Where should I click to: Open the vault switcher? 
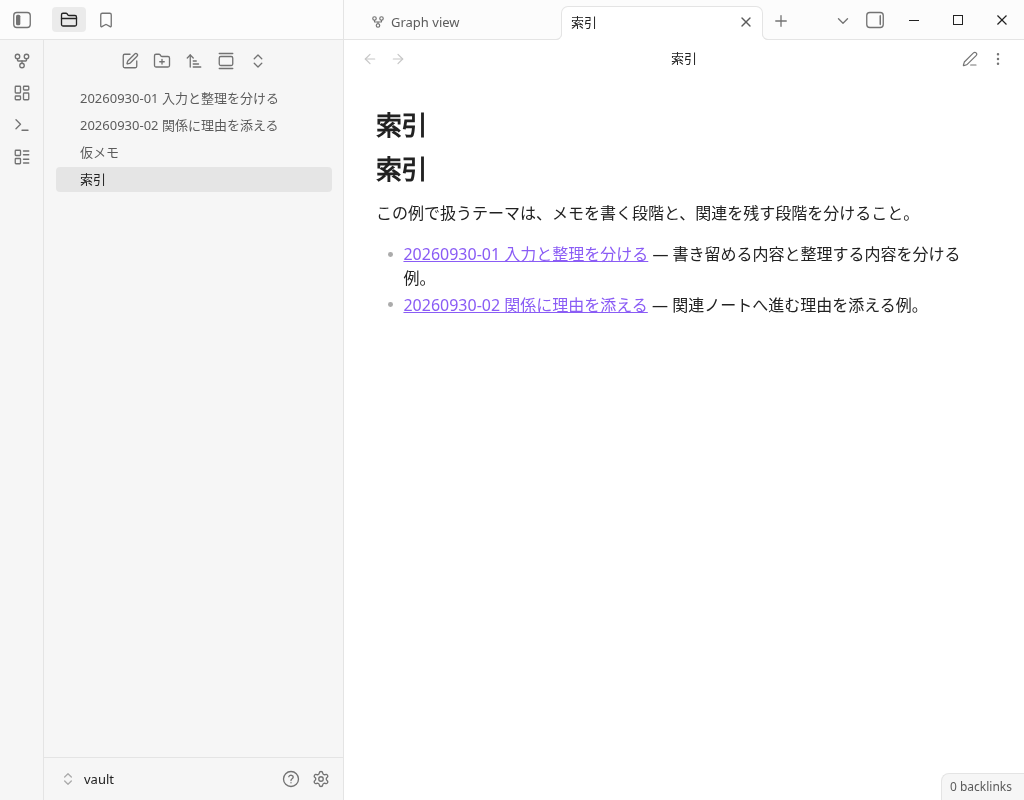tap(88, 779)
